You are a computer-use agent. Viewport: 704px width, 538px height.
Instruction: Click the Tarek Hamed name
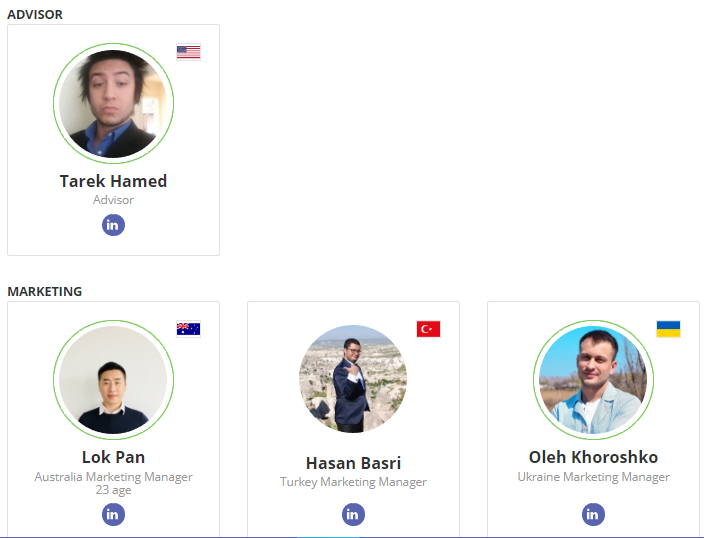click(x=113, y=181)
